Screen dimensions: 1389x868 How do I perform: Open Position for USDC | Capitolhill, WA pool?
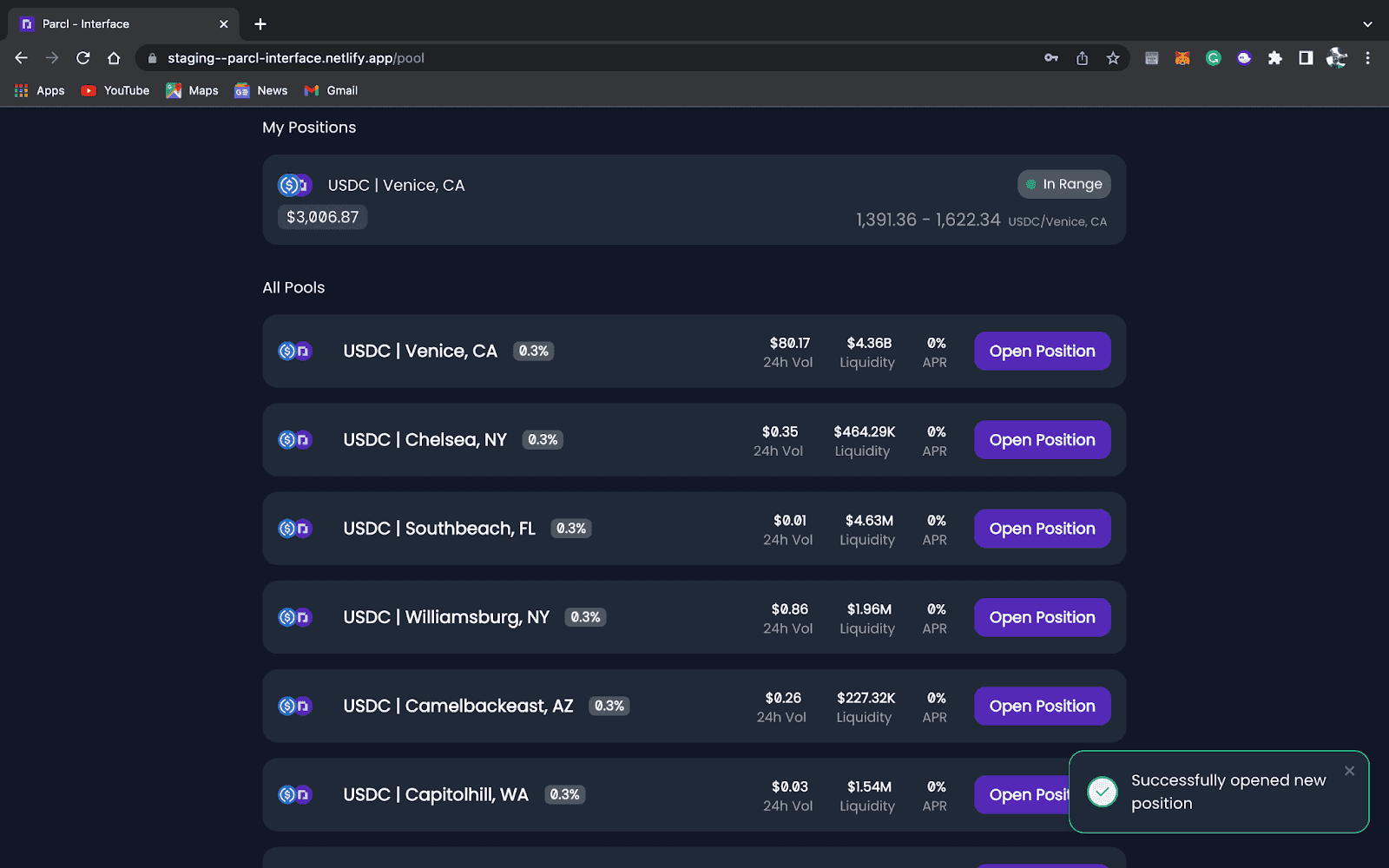pos(1022,795)
